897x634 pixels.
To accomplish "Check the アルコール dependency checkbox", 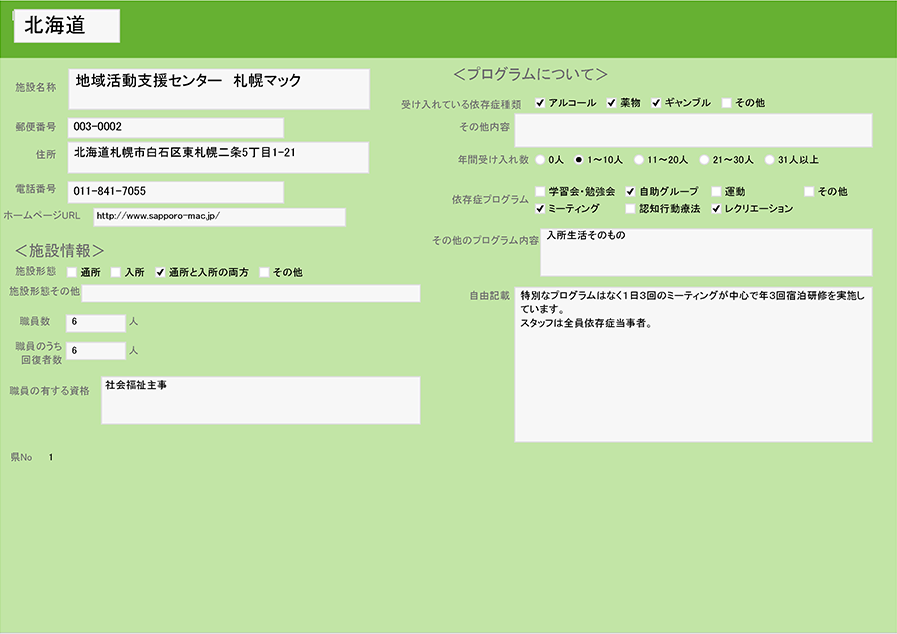I will 541,103.
